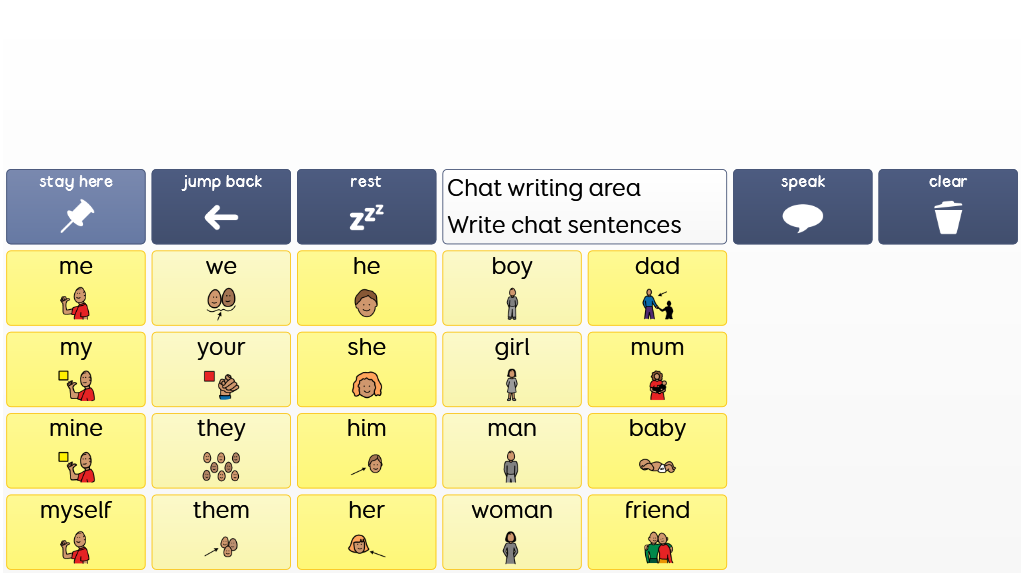The width and height of the screenshot is (1024, 576).
Task: Select the 'dad' symbol cell
Action: click(x=657, y=288)
